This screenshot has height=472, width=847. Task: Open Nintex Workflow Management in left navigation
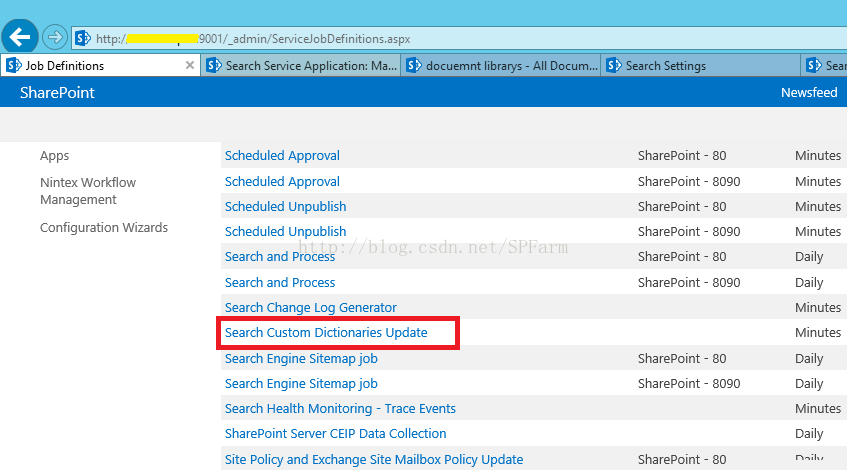pos(88,191)
